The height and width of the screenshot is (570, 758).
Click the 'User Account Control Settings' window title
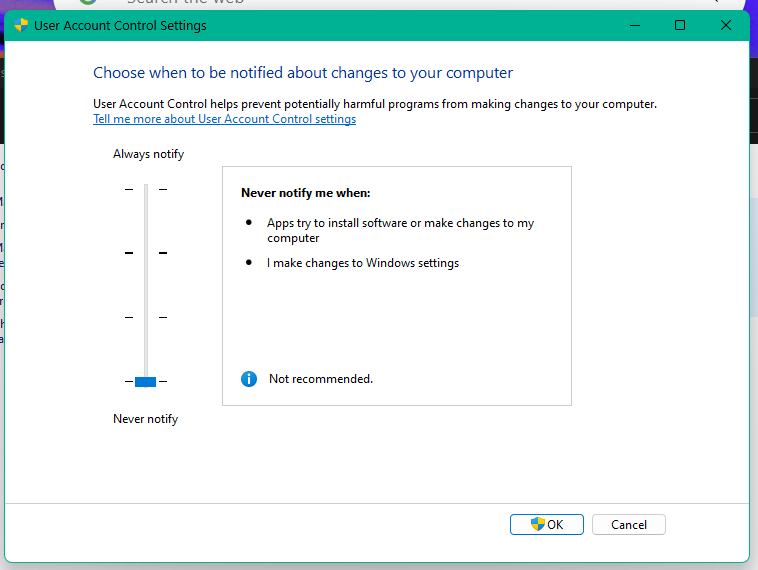coord(120,26)
